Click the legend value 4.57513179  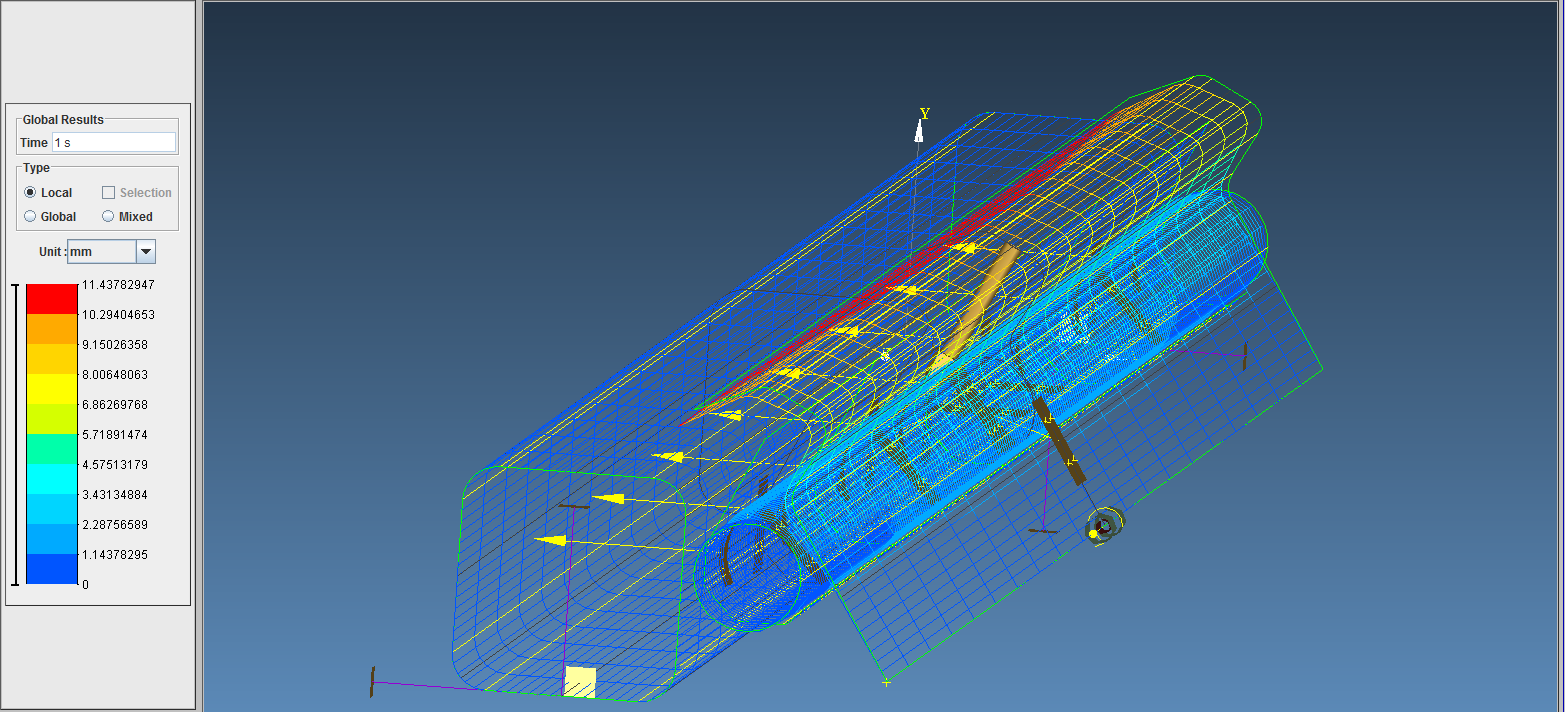[115, 465]
